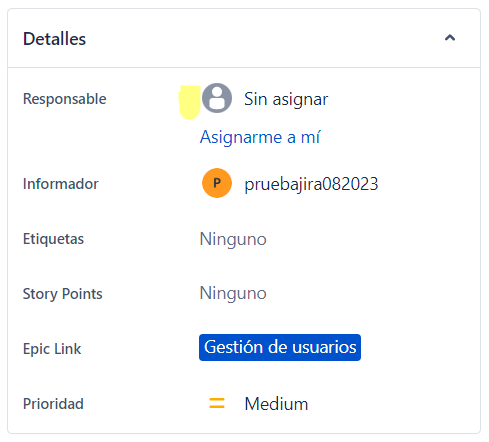Image resolution: width=489 pixels, height=442 pixels.
Task: Click the Detalles heading
Action: 54,39
